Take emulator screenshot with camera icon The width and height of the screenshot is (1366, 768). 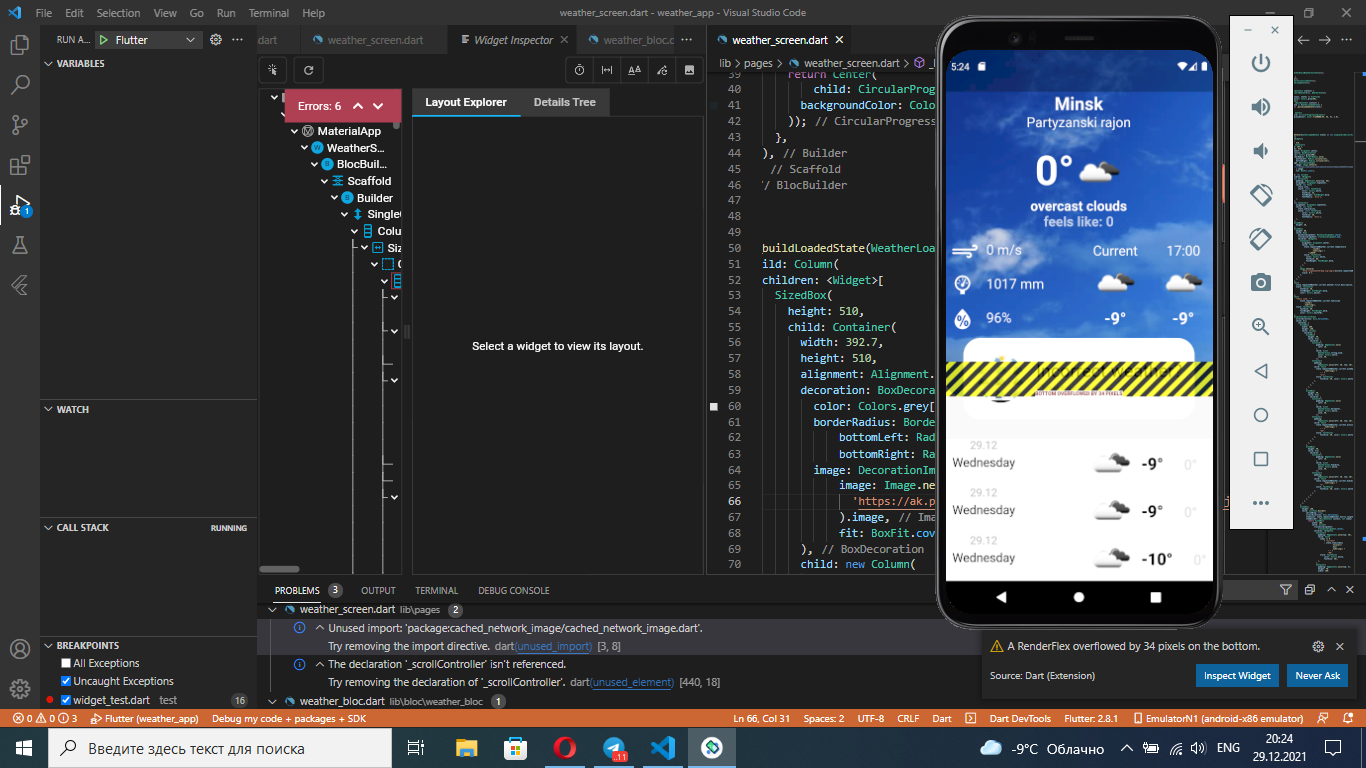tap(1261, 283)
